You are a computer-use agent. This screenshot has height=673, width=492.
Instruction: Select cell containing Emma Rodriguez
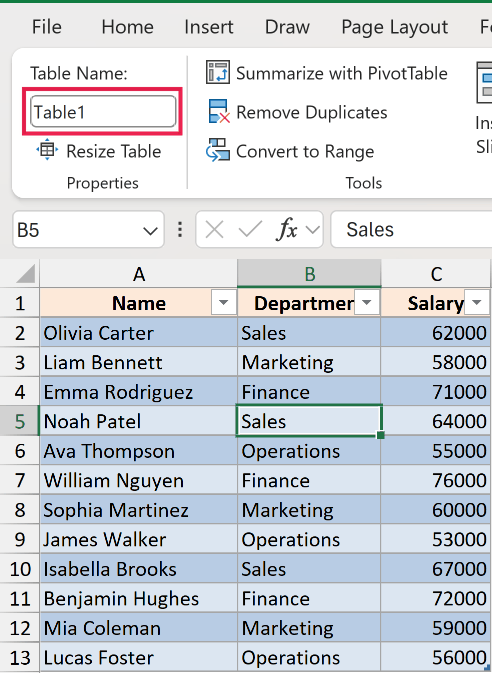click(x=138, y=392)
